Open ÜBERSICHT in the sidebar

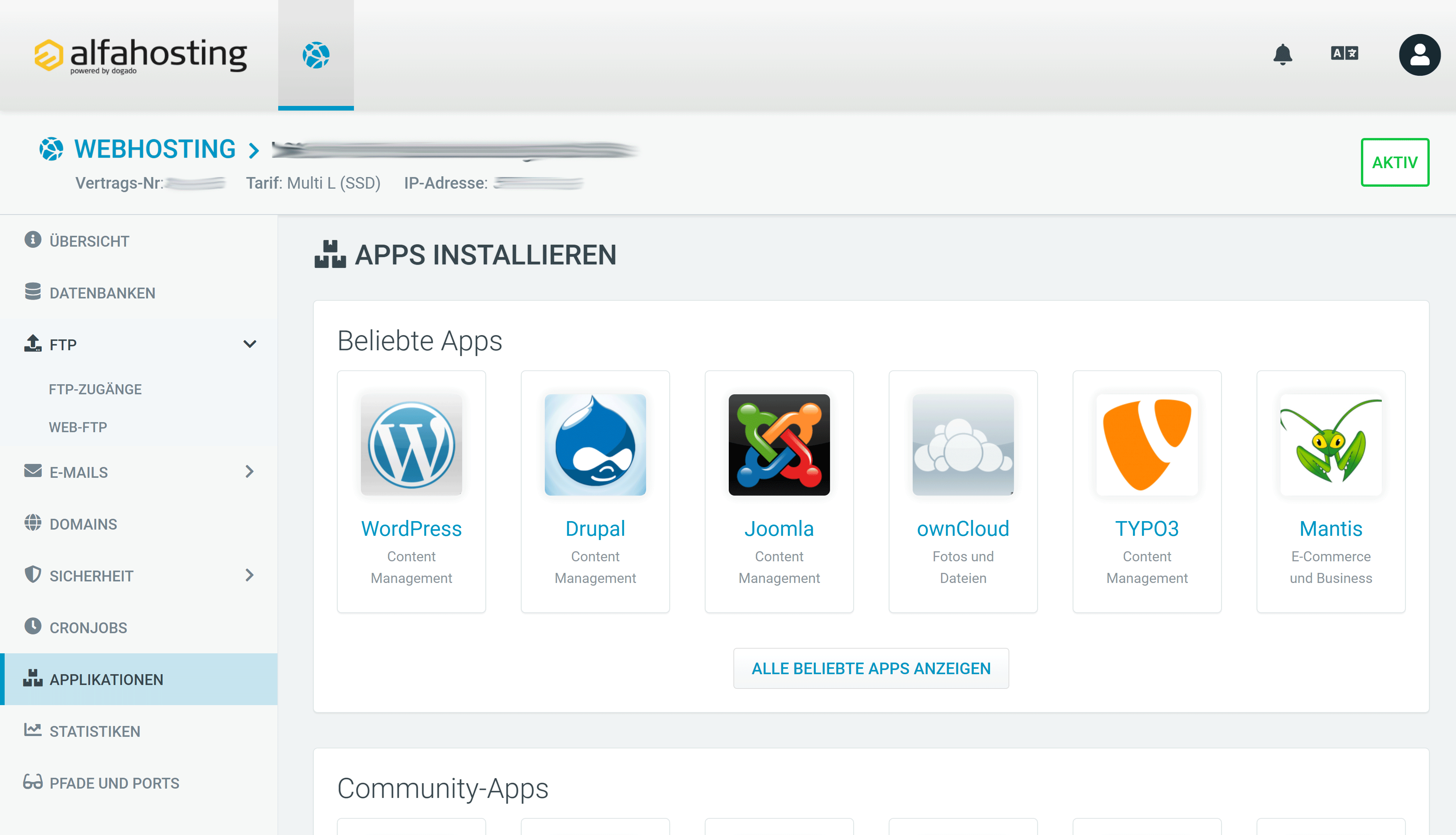139,241
